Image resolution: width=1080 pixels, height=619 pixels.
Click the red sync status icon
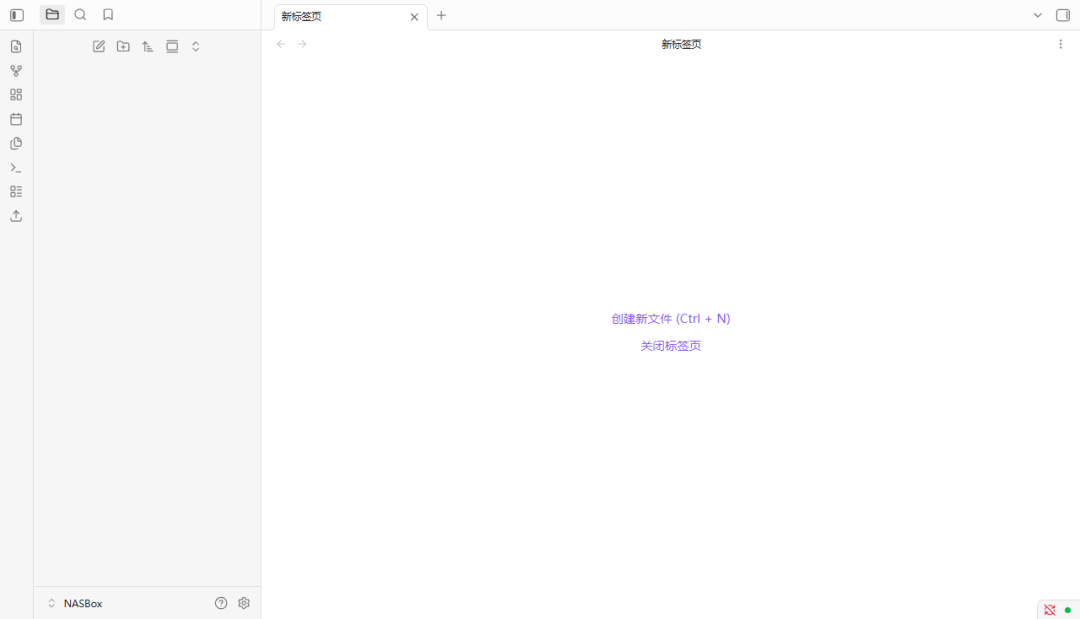(1050, 610)
